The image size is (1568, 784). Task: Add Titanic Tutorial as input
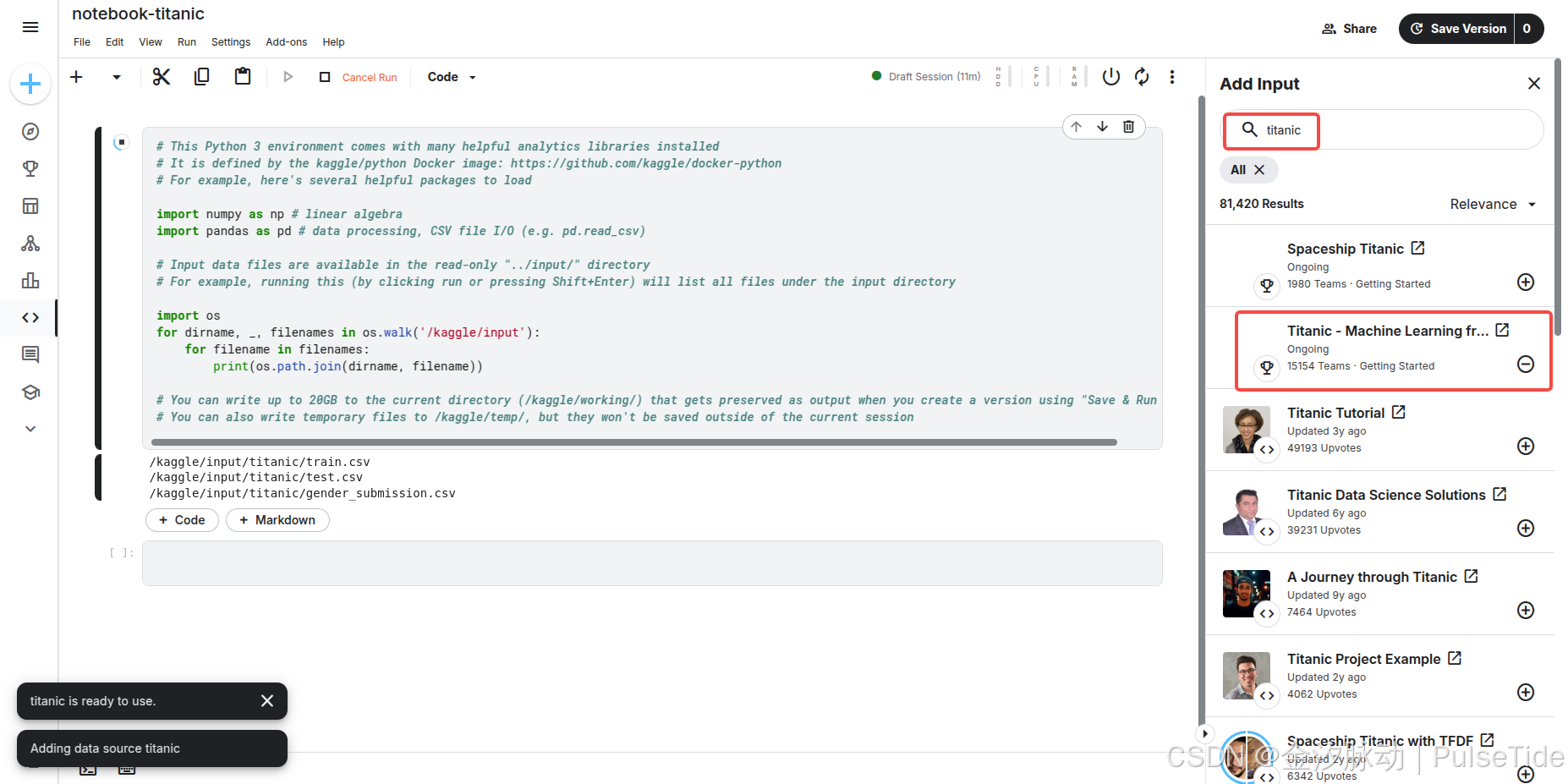[x=1526, y=447]
